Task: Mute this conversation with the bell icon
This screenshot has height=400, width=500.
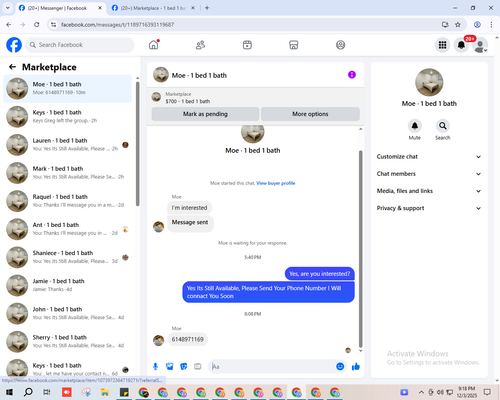Action: click(x=415, y=126)
